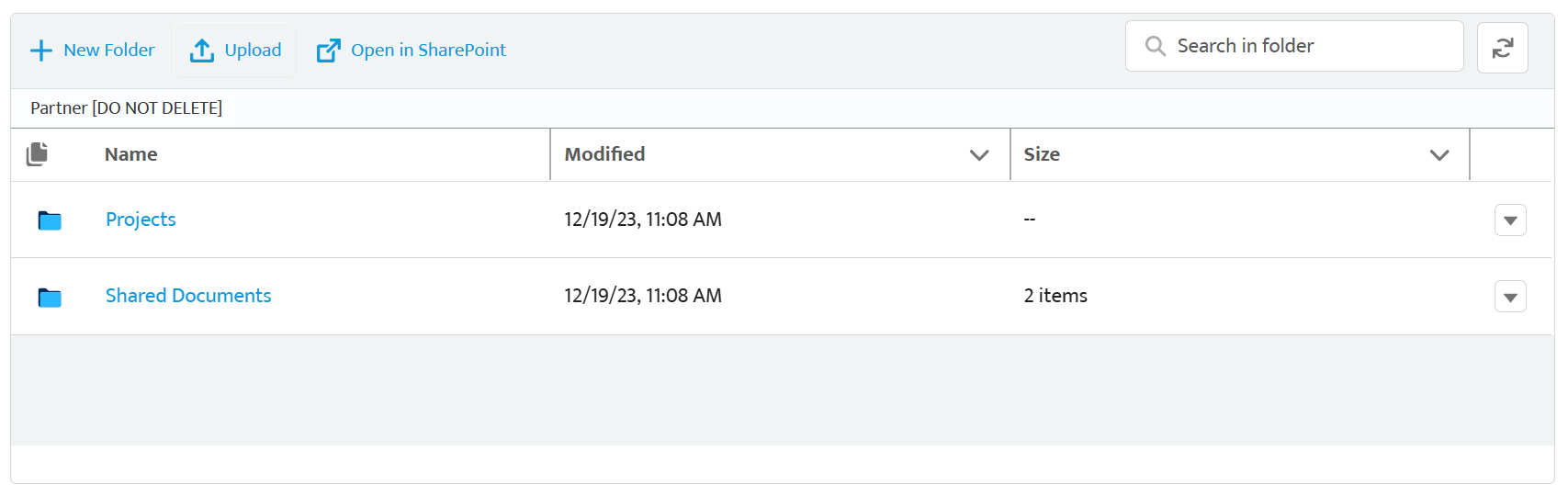Click the magnifier icon in search box
This screenshot has height=496, width=1568.
click(x=1155, y=46)
